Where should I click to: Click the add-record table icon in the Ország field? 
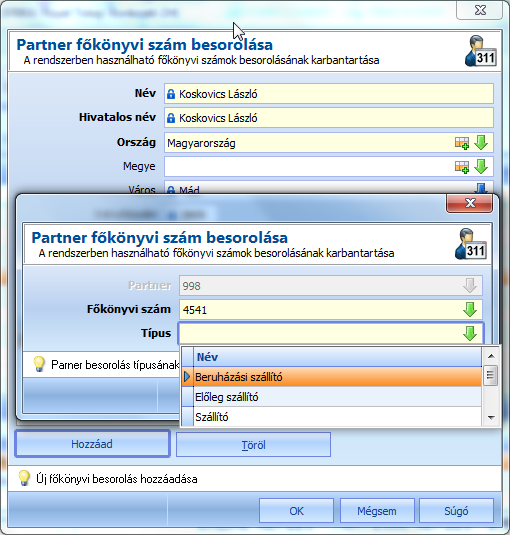[x=462, y=143]
